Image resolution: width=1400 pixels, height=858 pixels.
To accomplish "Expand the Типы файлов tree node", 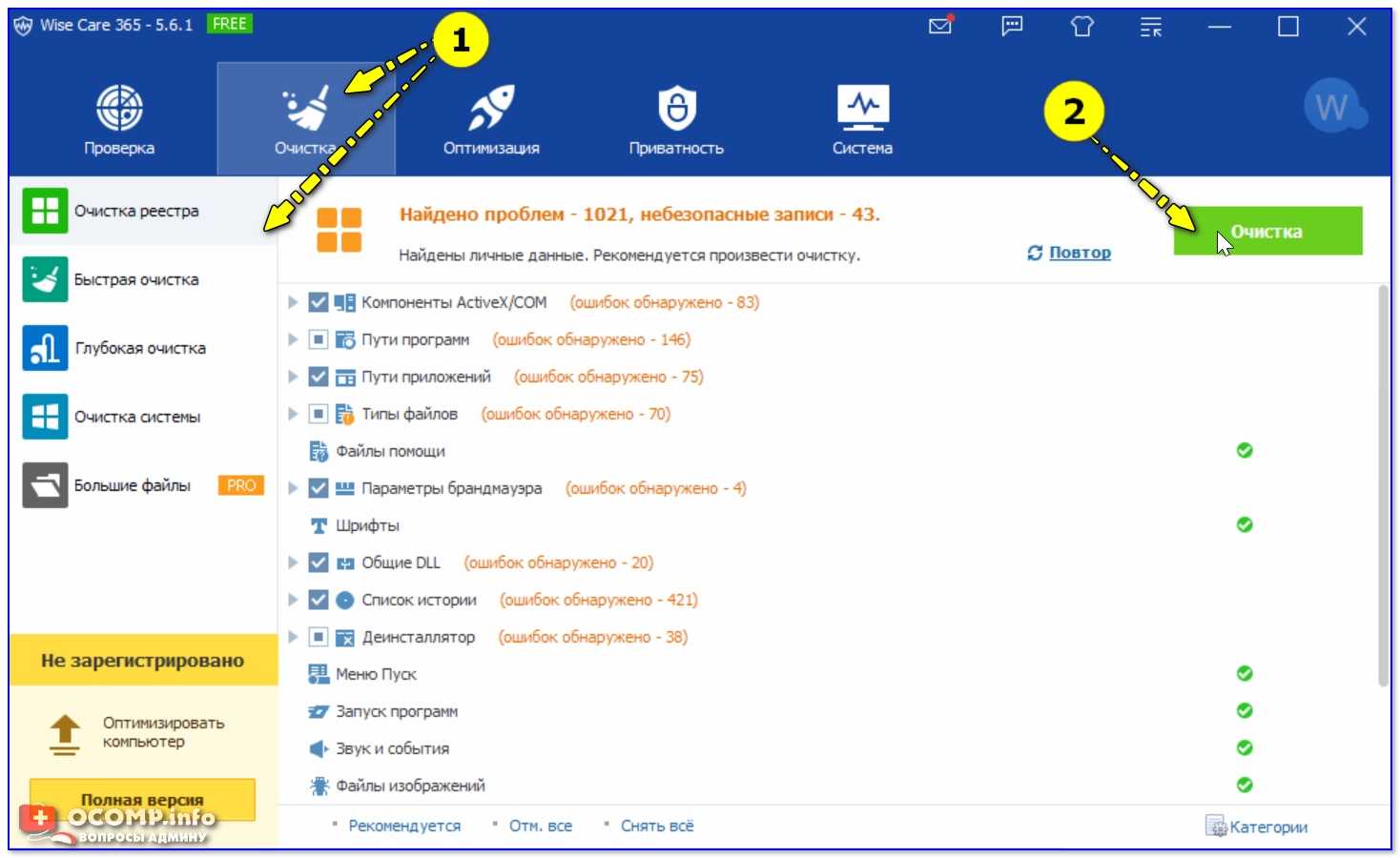I will [x=294, y=415].
